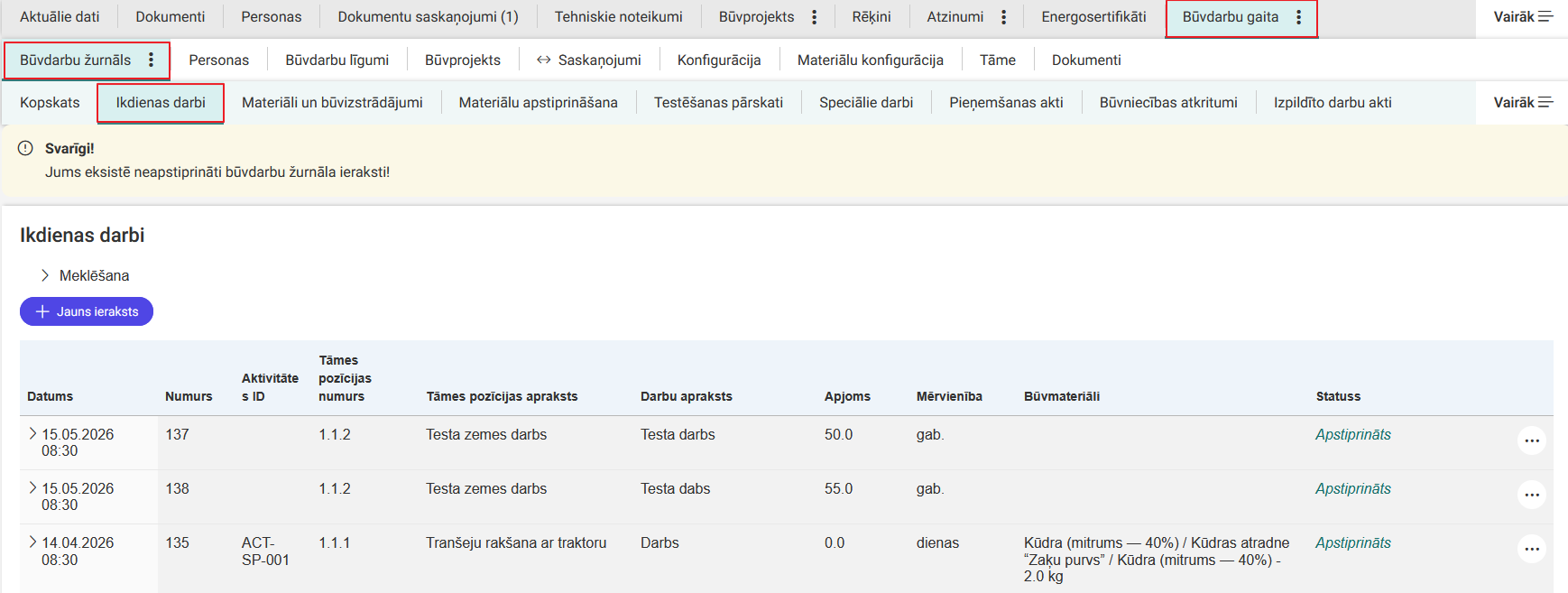Open the Būvdarbu līgumi tab
Image resolution: width=1568 pixels, height=593 pixels.
[337, 60]
